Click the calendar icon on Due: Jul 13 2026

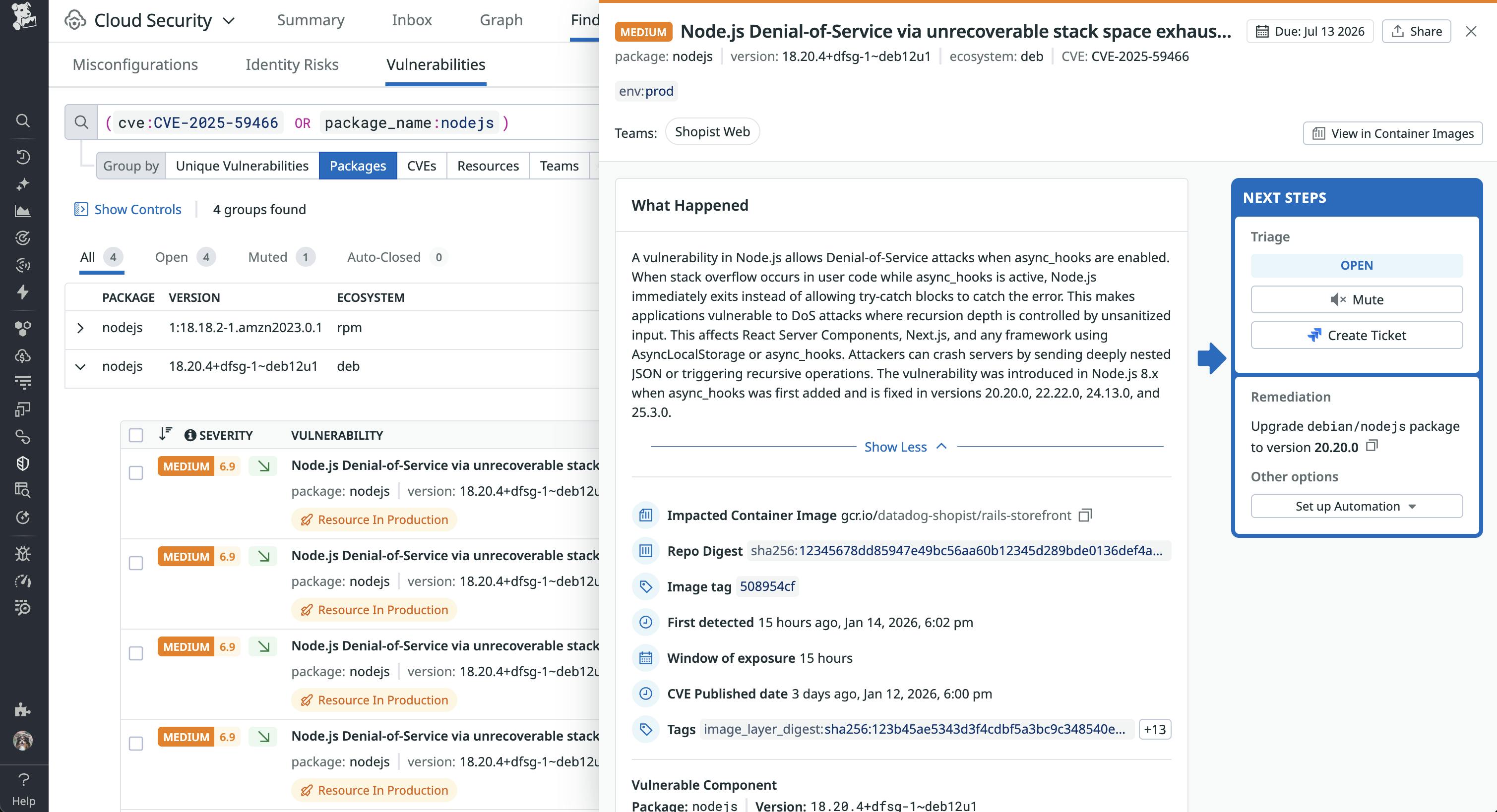pos(1262,31)
